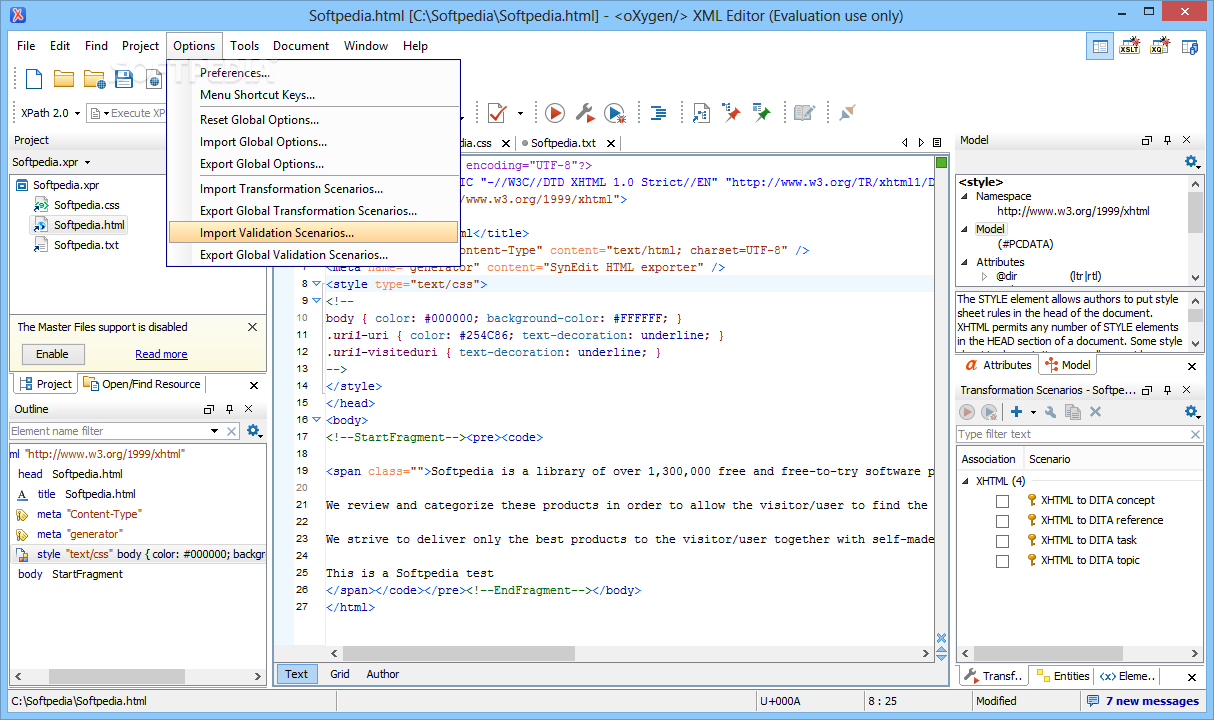Check the XHTML to DITA concept box
The image size is (1214, 720).
(x=1002, y=500)
